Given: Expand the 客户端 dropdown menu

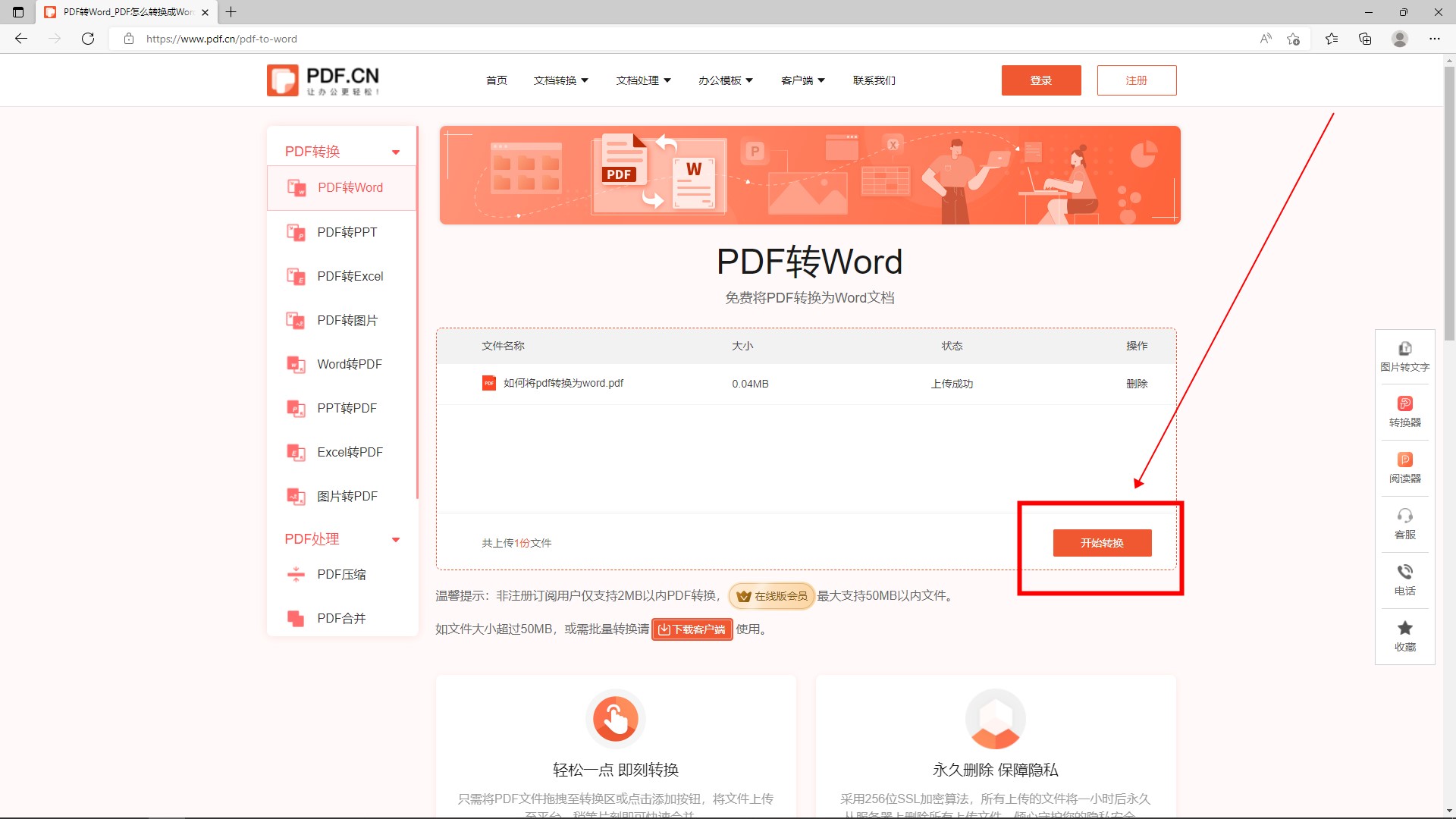Looking at the screenshot, I should (x=803, y=80).
